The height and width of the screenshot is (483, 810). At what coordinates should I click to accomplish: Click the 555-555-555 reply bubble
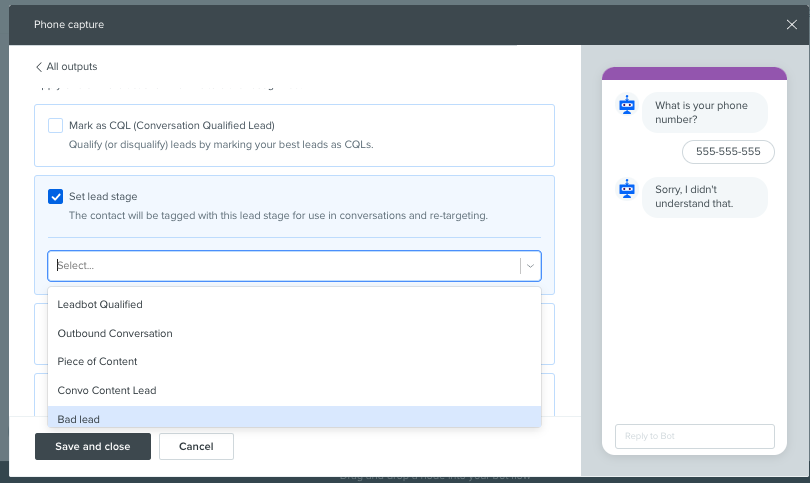[x=728, y=152]
